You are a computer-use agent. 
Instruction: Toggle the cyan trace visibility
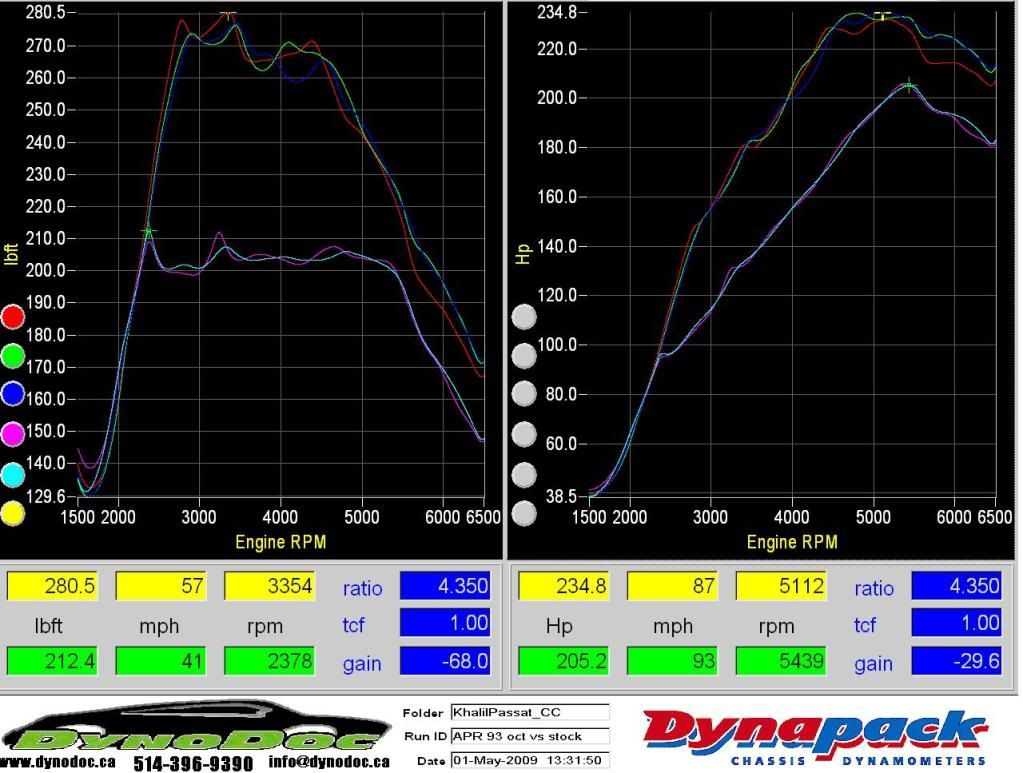point(12,473)
